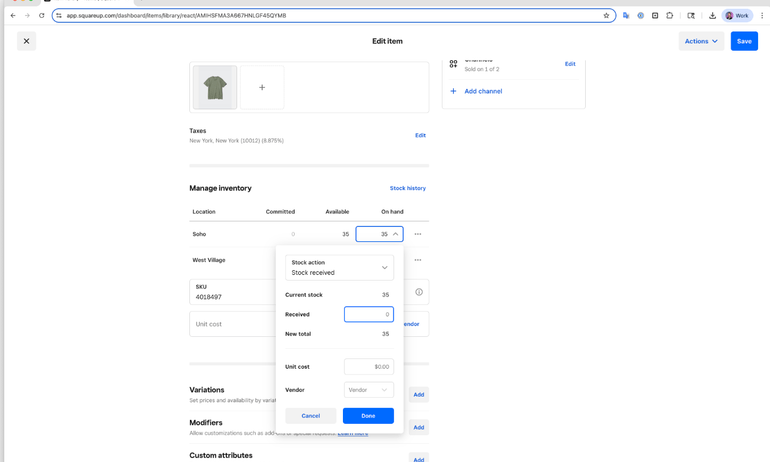Edit the Taxes setting
Viewport: 770px width, 462px height.
[x=420, y=136]
